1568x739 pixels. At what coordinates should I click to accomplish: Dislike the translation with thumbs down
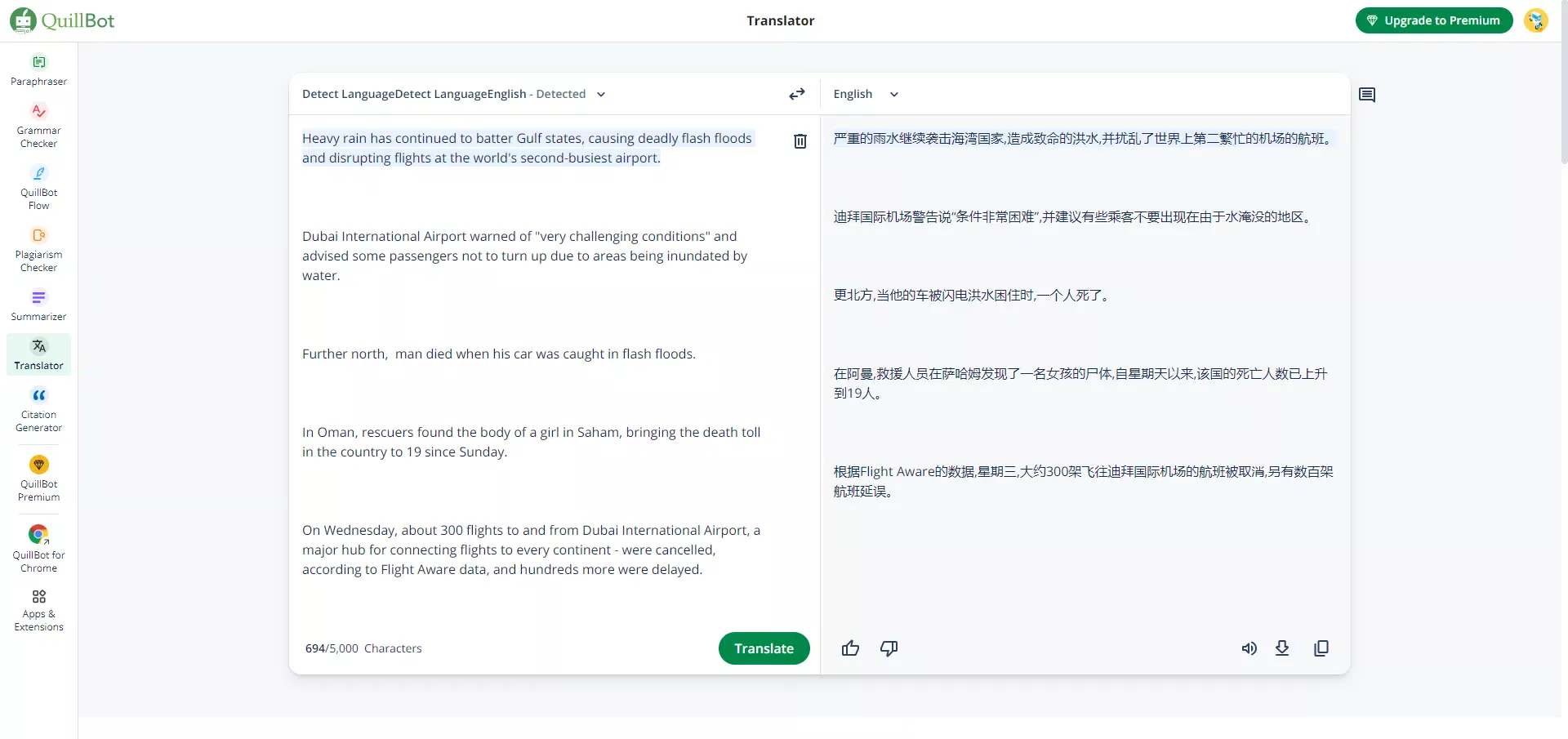(889, 648)
